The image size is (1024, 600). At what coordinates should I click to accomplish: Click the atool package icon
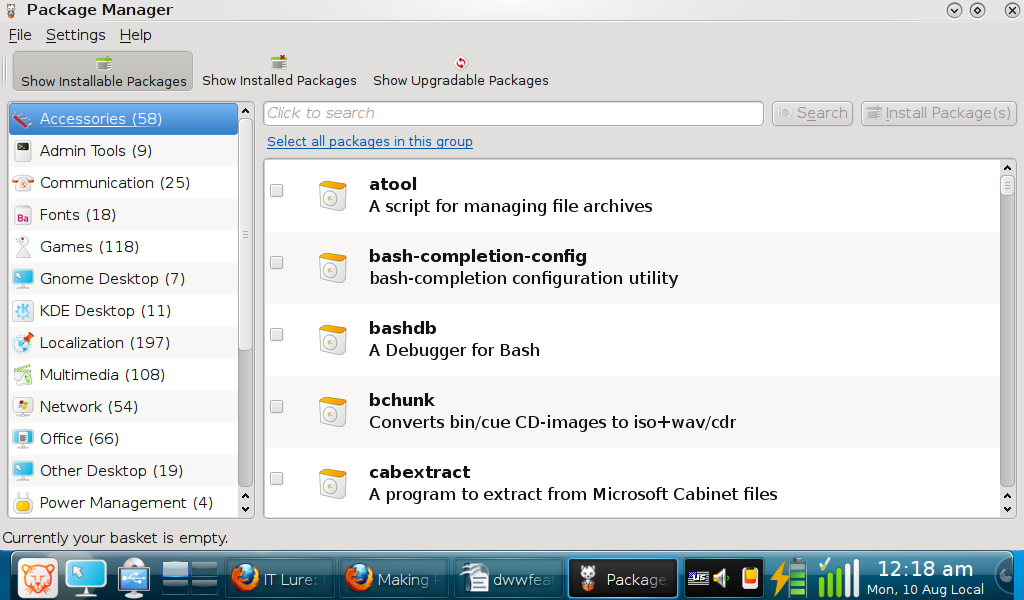[332, 195]
